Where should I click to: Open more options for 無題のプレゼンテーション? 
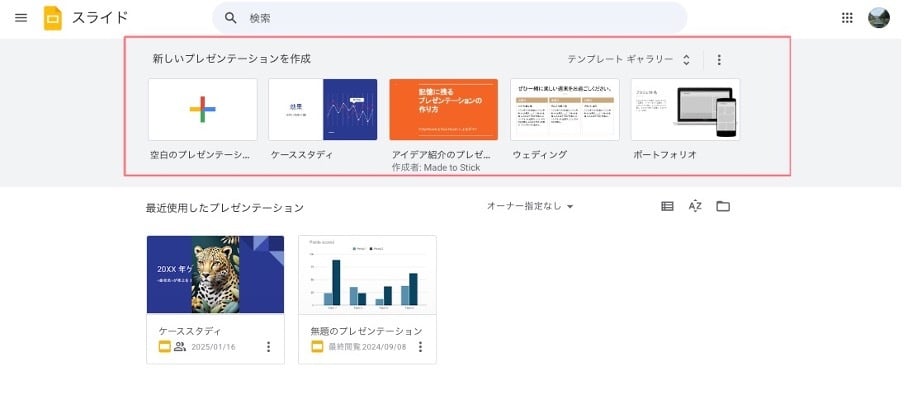[x=420, y=347]
